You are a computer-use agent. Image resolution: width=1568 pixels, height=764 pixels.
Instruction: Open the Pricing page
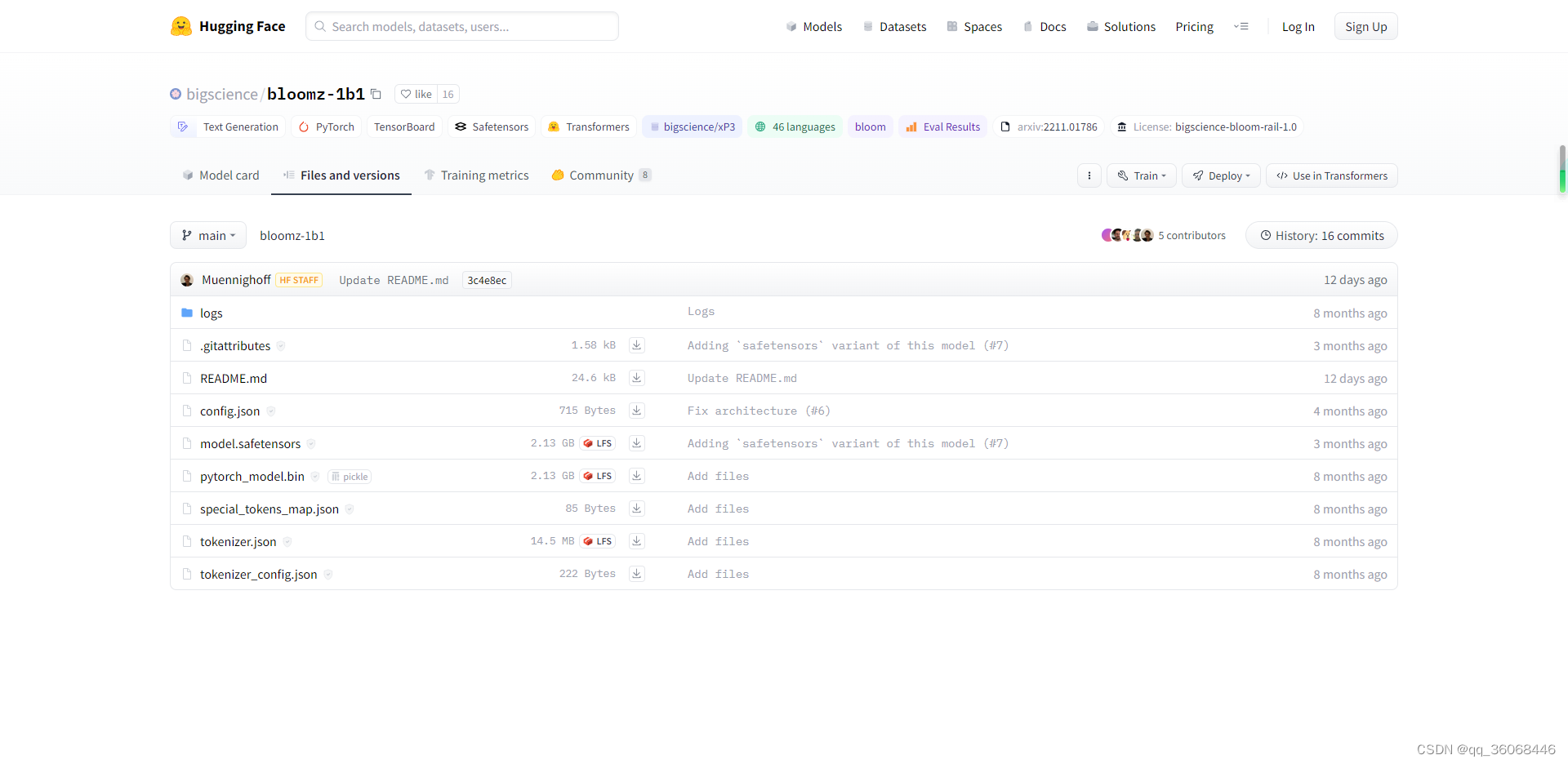pyautogui.click(x=1195, y=27)
